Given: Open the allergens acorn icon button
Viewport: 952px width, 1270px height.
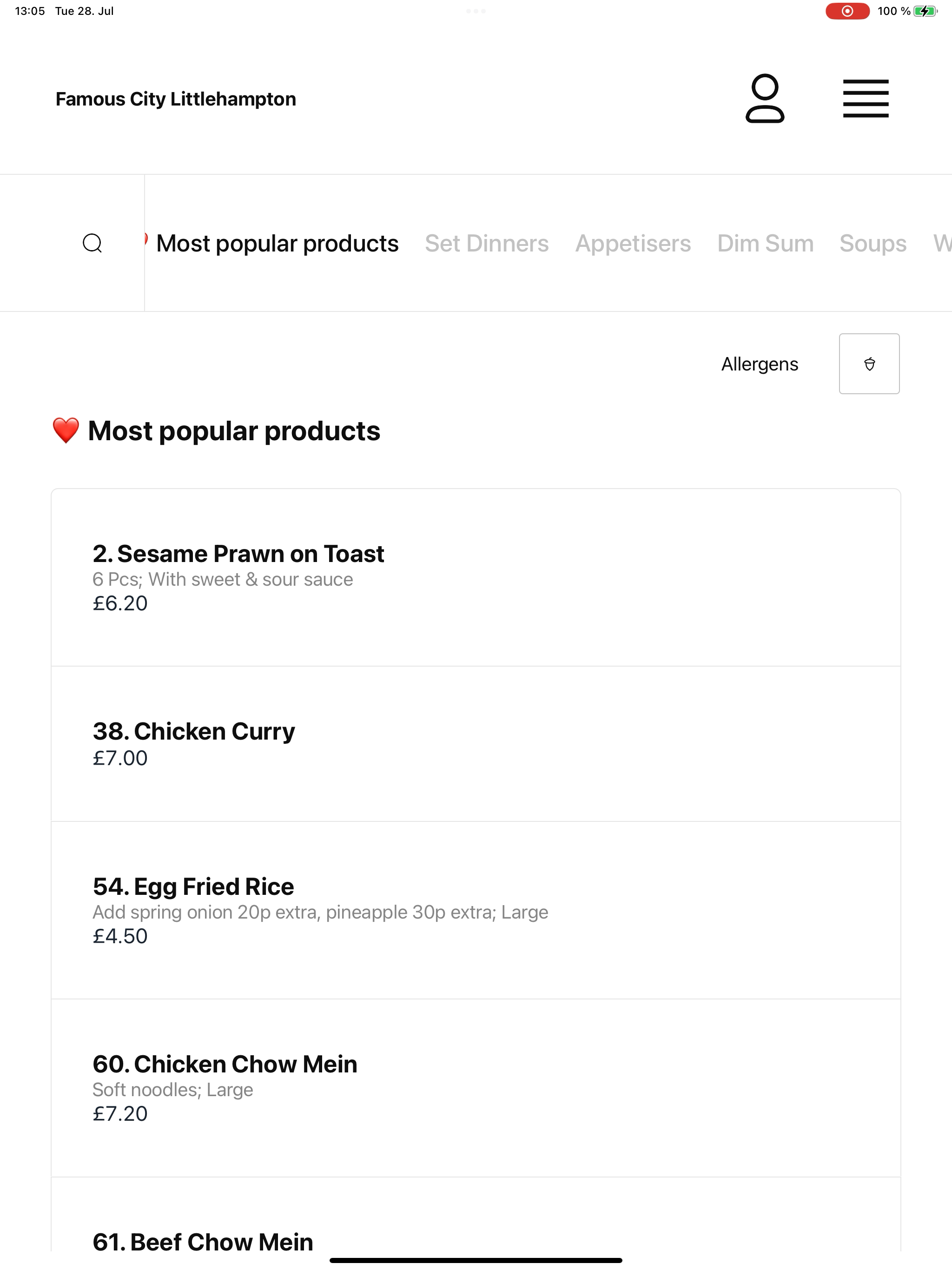Looking at the screenshot, I should pyautogui.click(x=869, y=364).
